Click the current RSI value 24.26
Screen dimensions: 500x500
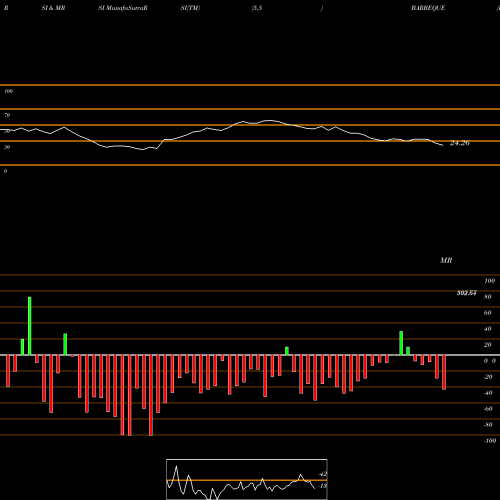(460, 143)
